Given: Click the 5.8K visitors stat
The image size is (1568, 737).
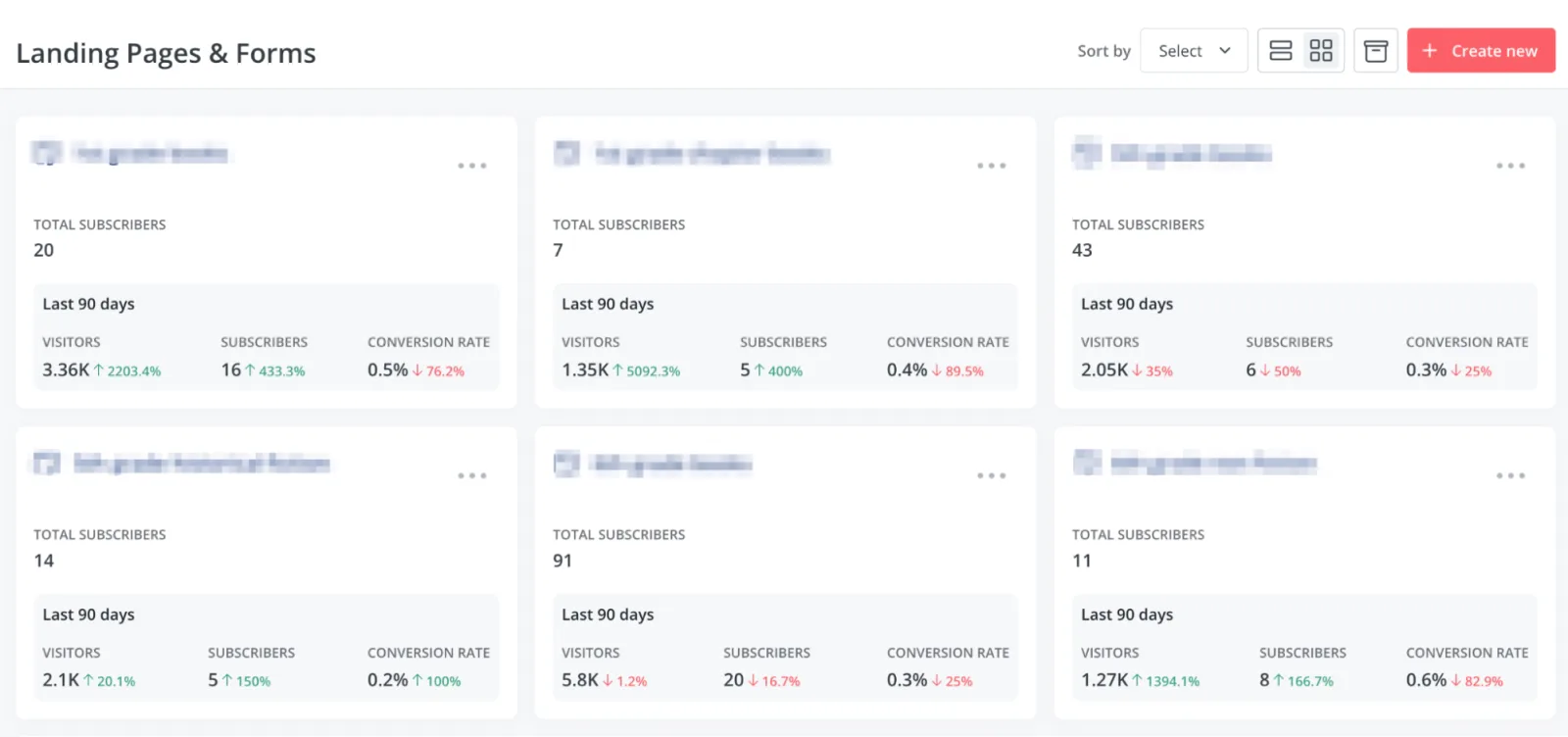Looking at the screenshot, I should (579, 679).
